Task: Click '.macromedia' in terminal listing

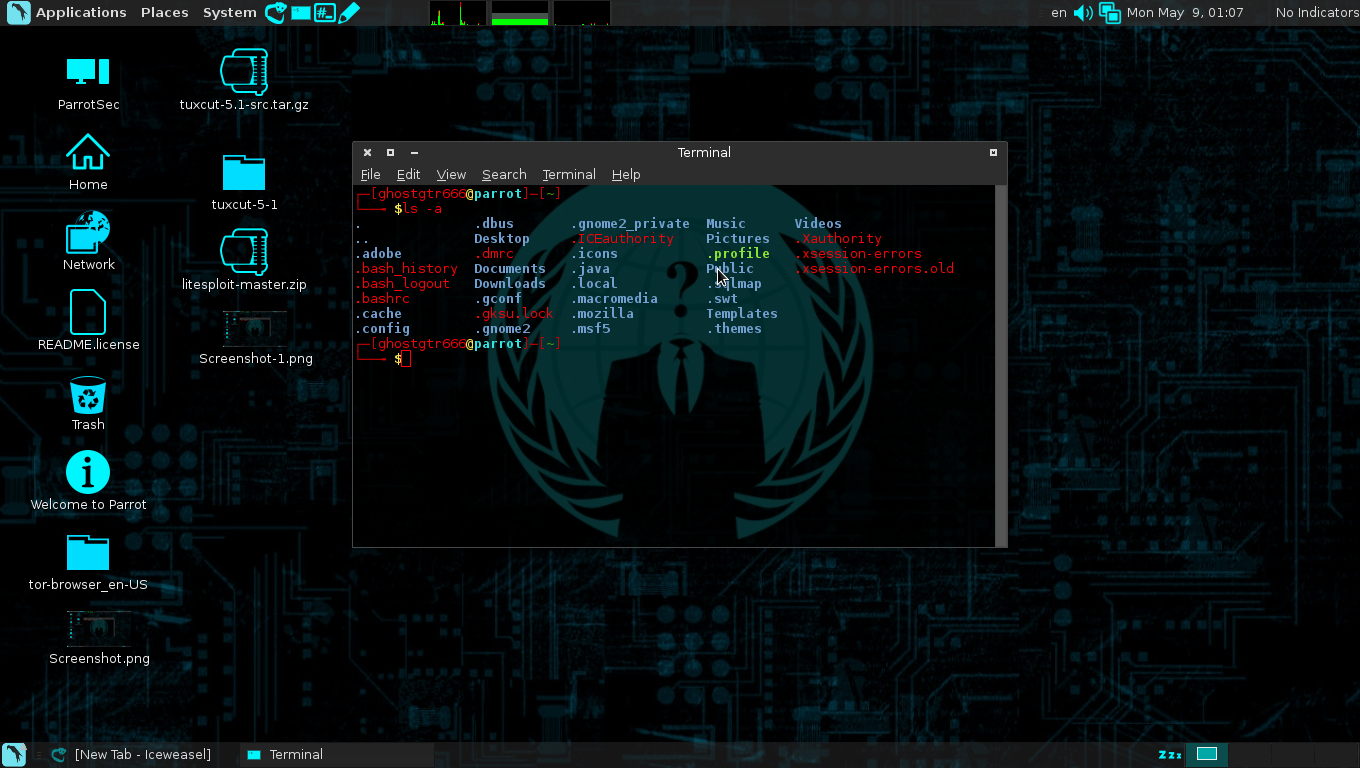Action: (614, 299)
